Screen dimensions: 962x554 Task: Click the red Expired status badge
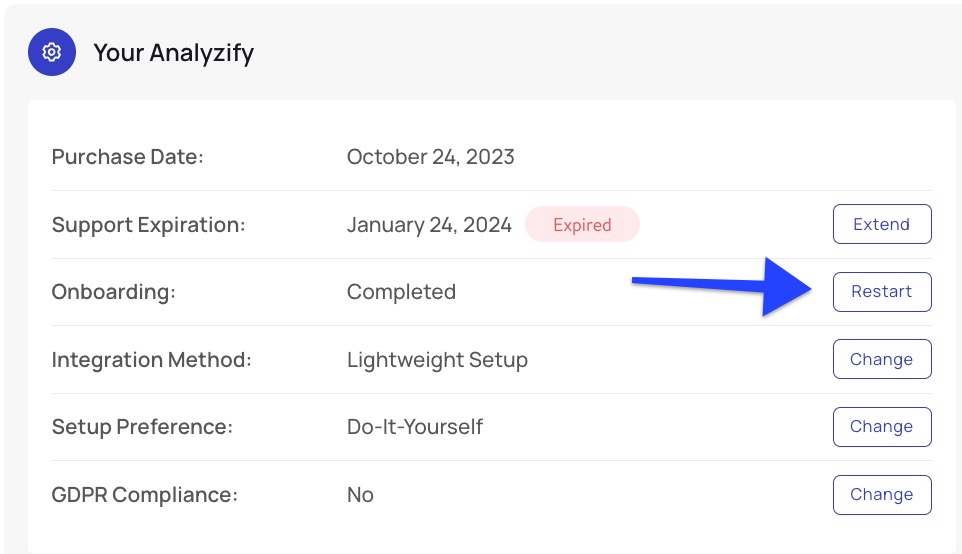582,225
